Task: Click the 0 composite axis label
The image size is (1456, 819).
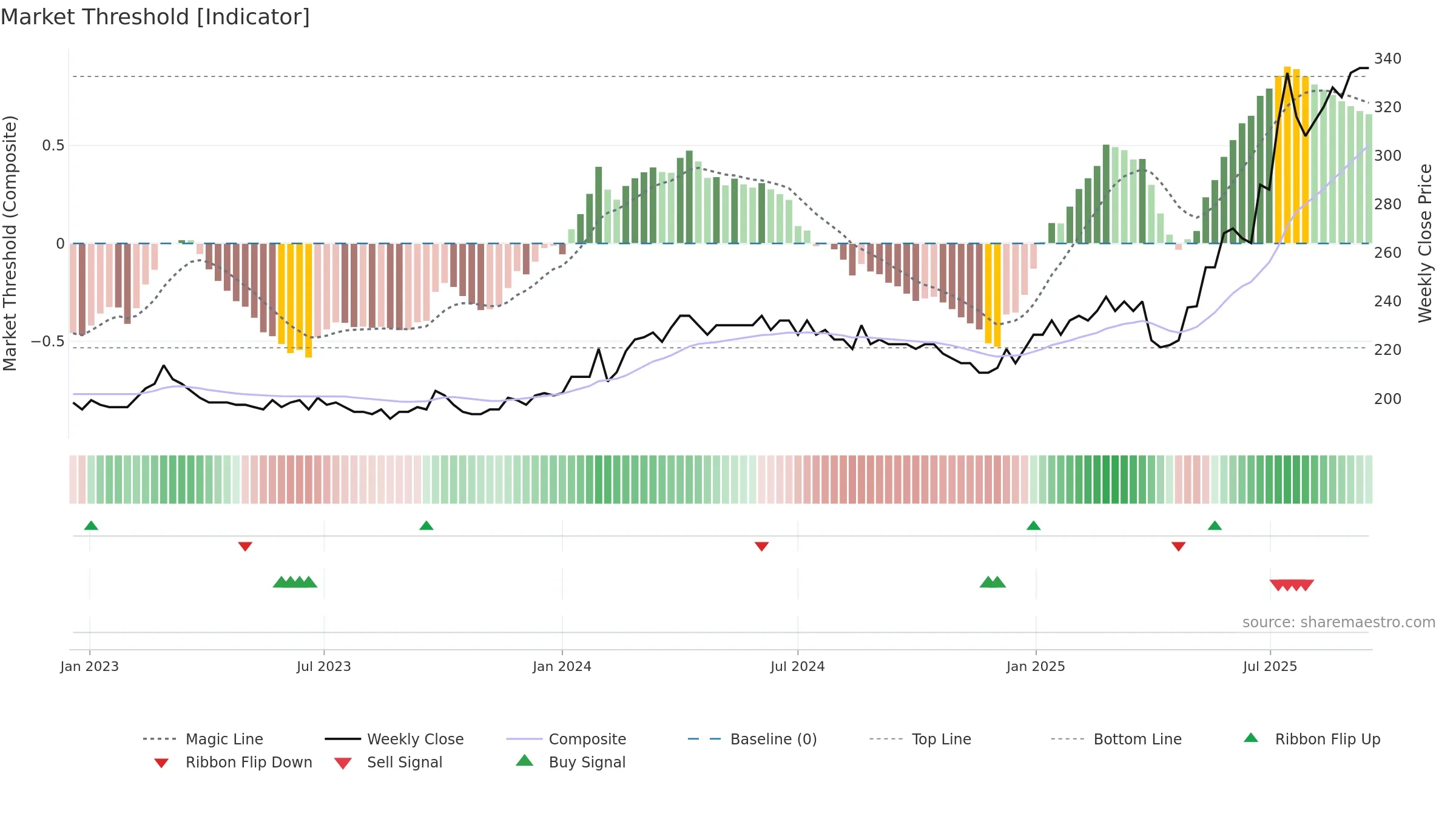Action: [x=60, y=243]
